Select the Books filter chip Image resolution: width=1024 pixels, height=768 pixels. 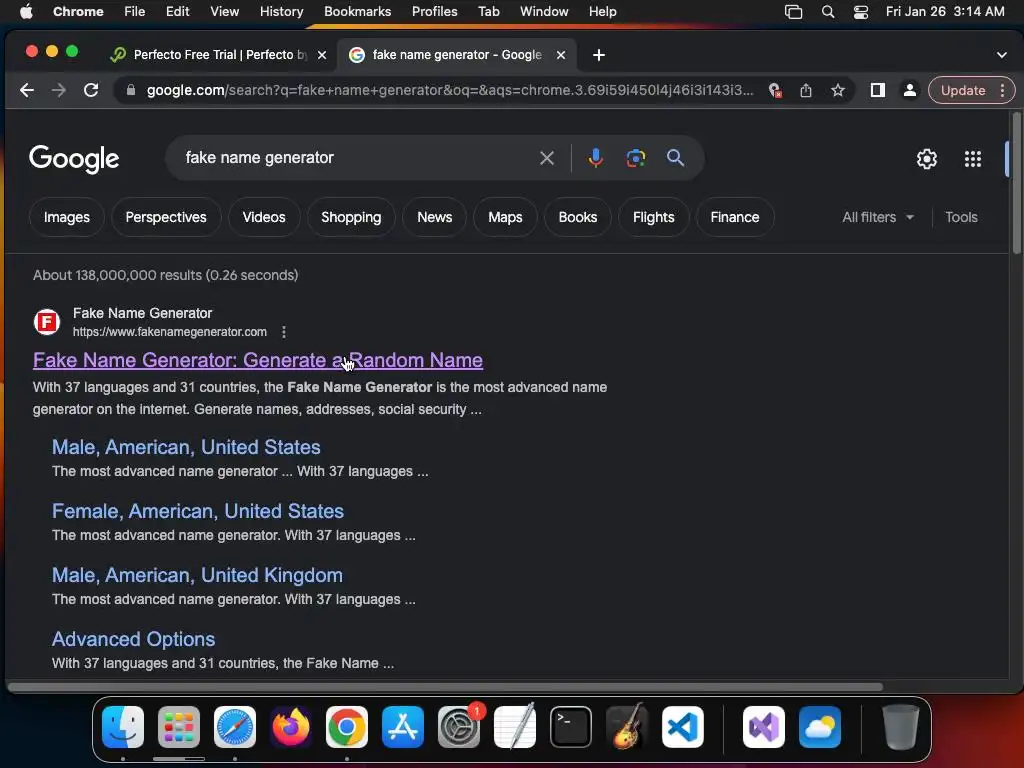click(577, 217)
